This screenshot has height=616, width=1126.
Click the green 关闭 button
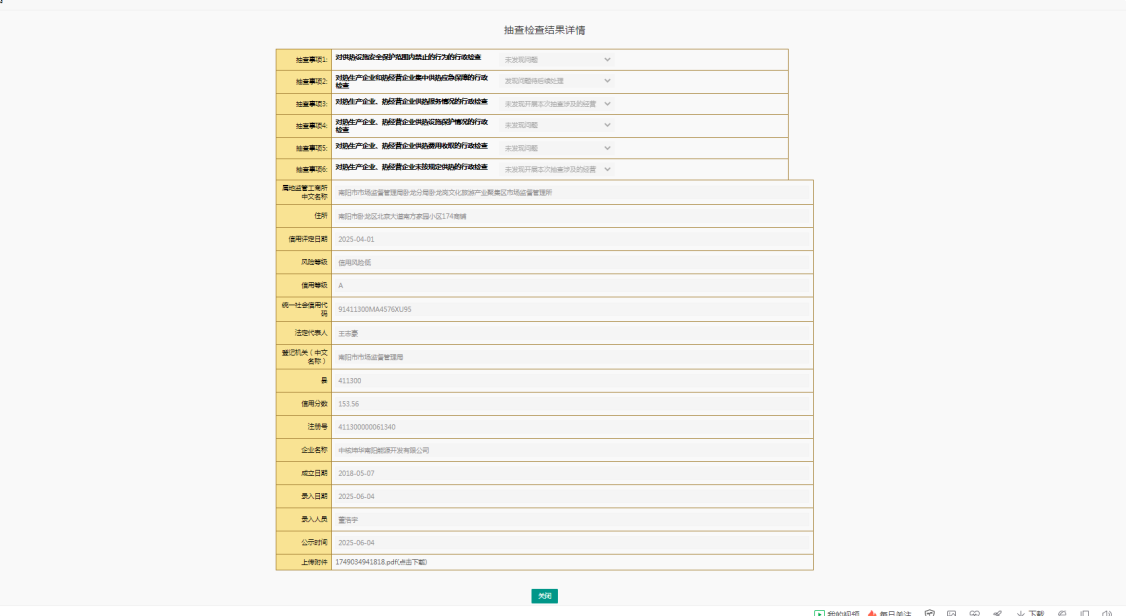[544, 596]
